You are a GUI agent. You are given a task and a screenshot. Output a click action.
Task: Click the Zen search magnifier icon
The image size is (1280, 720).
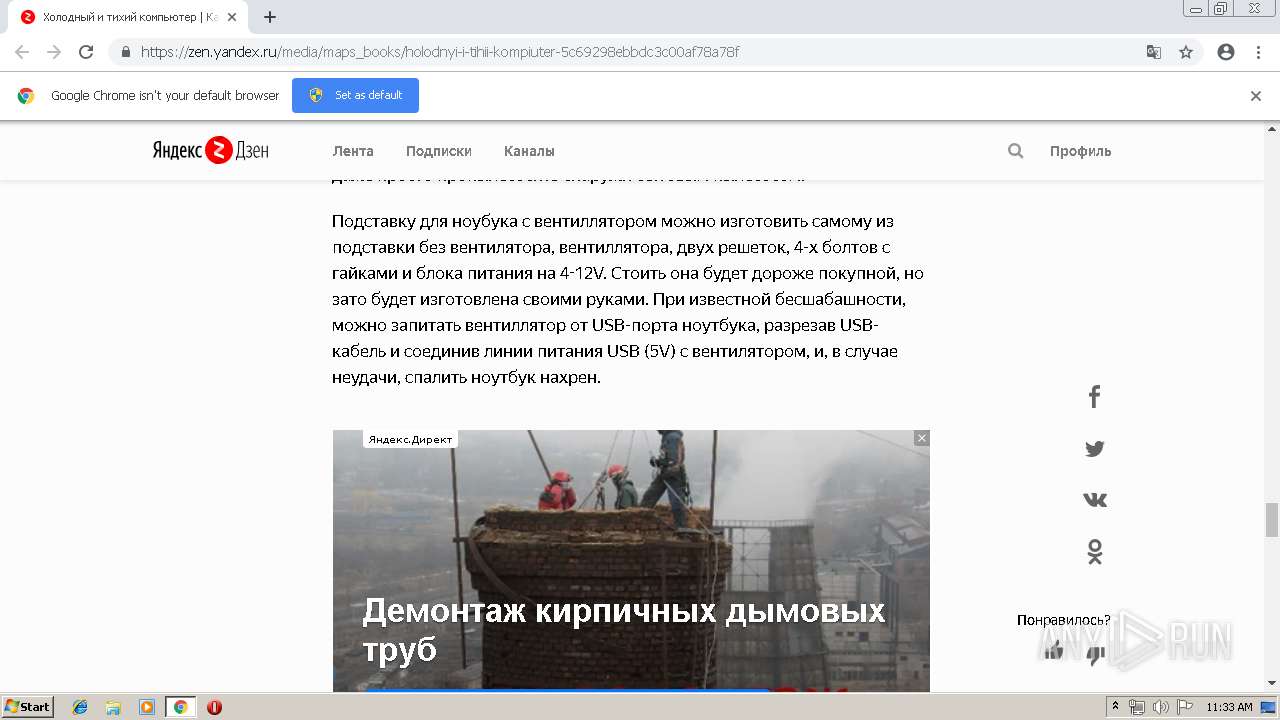click(x=1016, y=151)
